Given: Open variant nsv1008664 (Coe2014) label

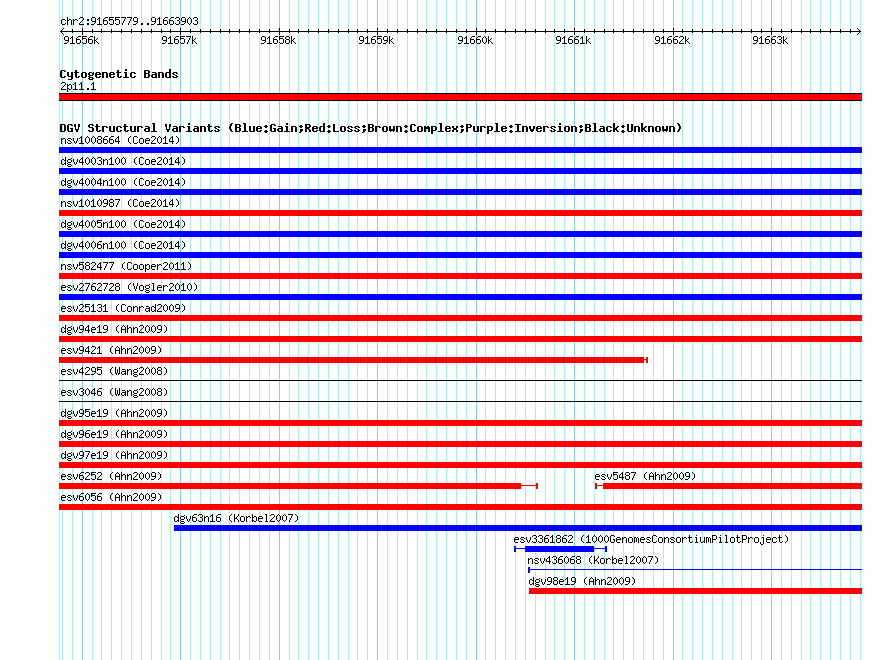Looking at the screenshot, I should 120,140.
